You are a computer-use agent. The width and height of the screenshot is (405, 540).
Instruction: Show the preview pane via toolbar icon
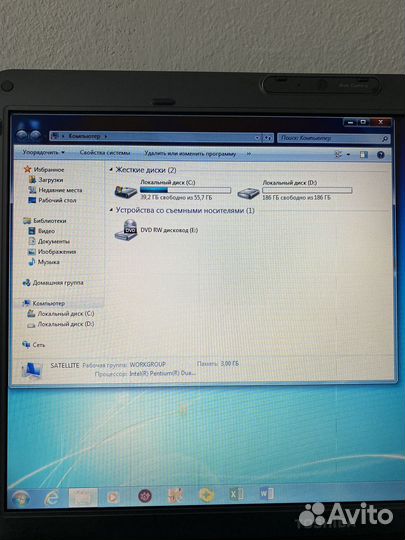(364, 155)
